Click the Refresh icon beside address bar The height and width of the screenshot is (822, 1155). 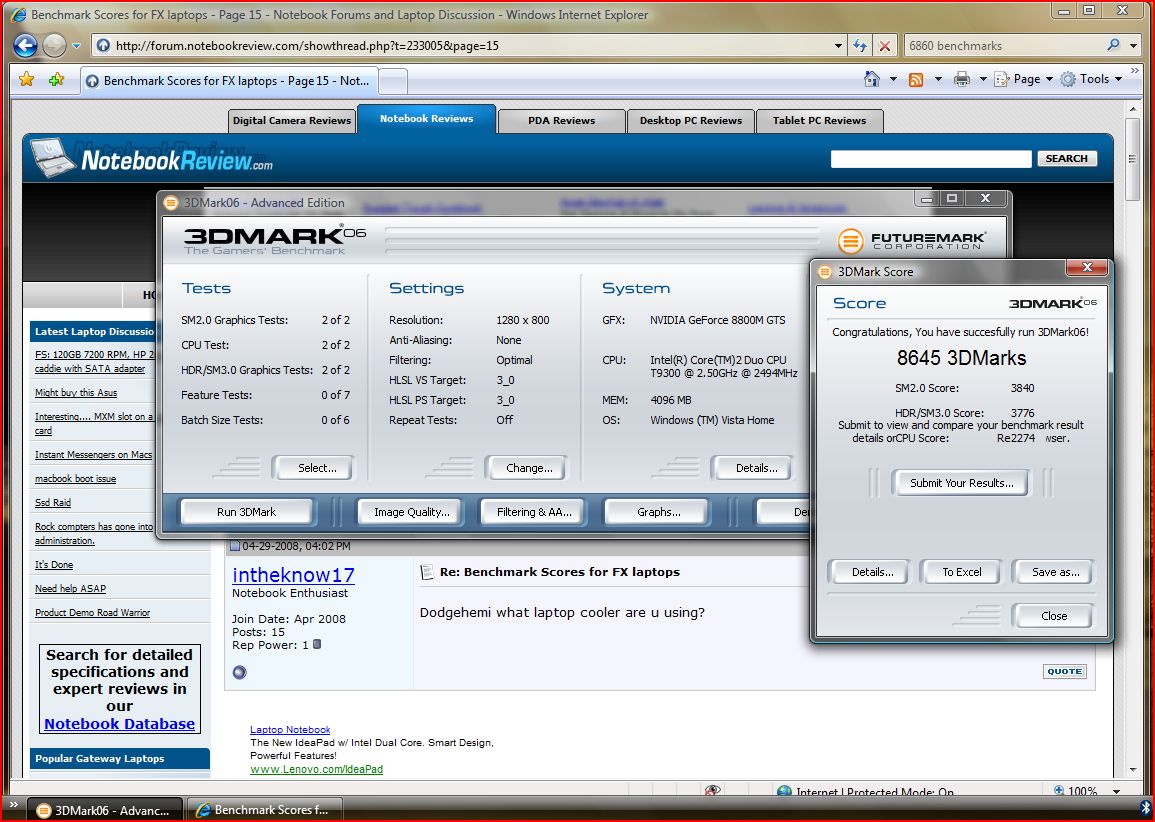[x=860, y=46]
